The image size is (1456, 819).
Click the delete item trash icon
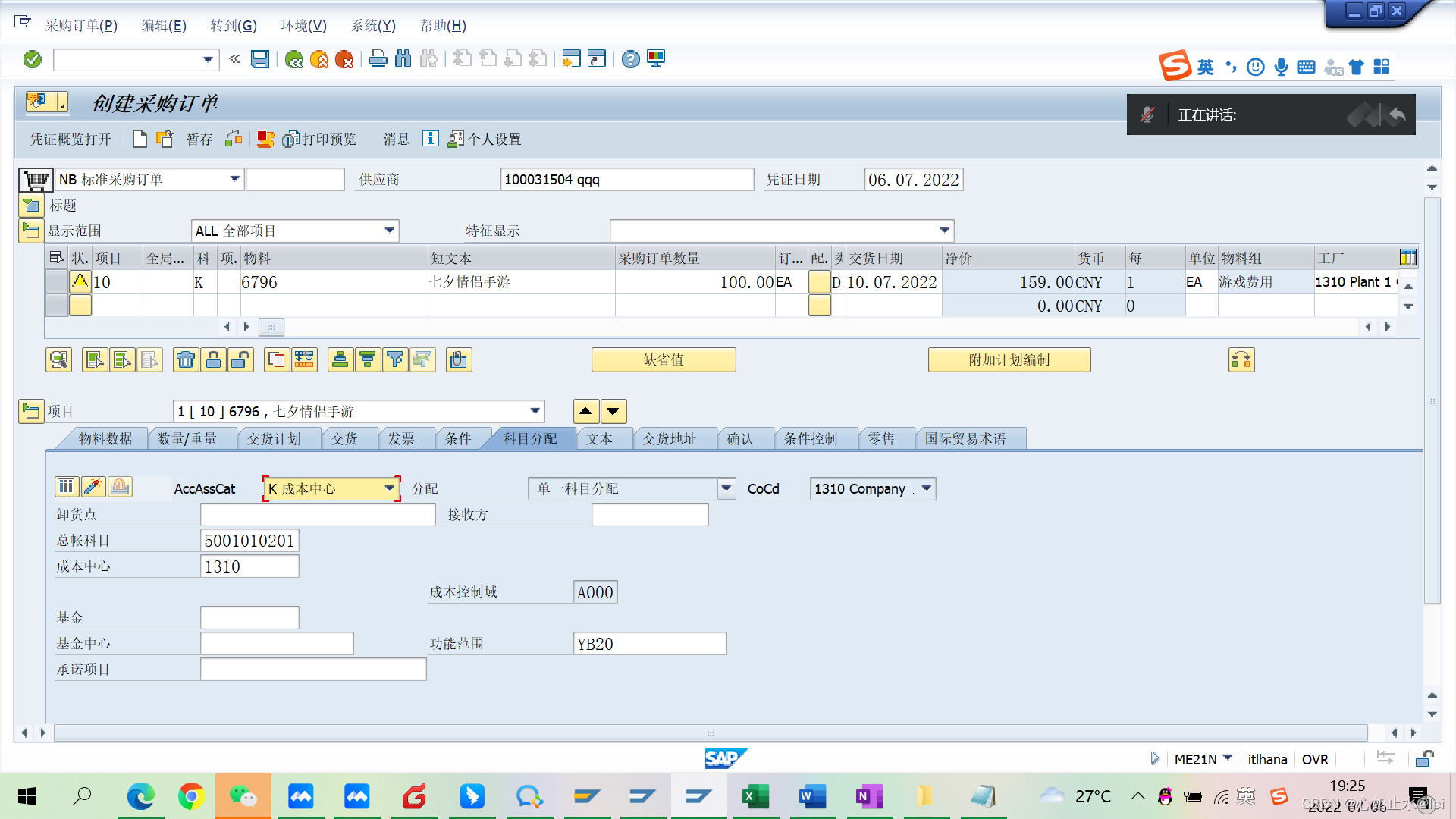(186, 359)
